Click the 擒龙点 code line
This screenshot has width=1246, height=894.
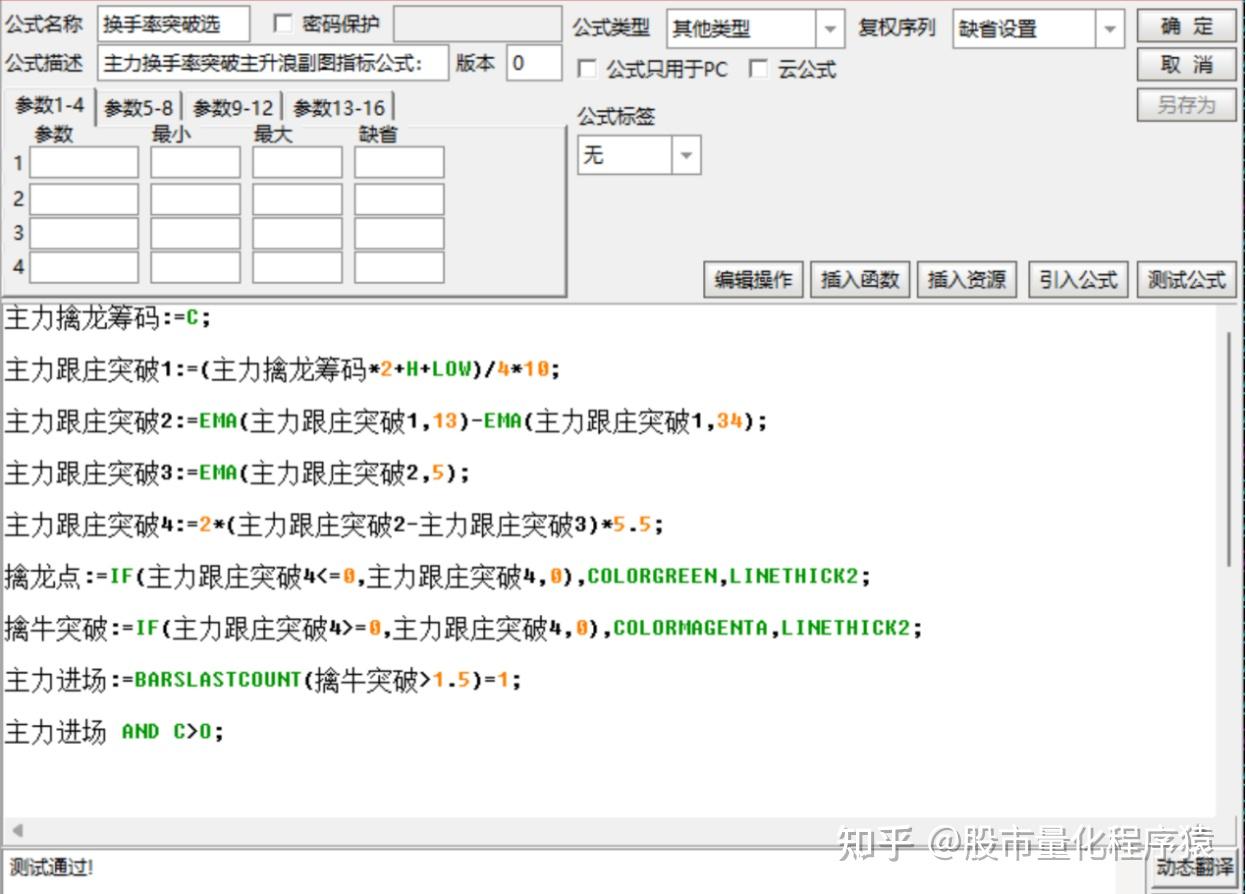coord(438,576)
